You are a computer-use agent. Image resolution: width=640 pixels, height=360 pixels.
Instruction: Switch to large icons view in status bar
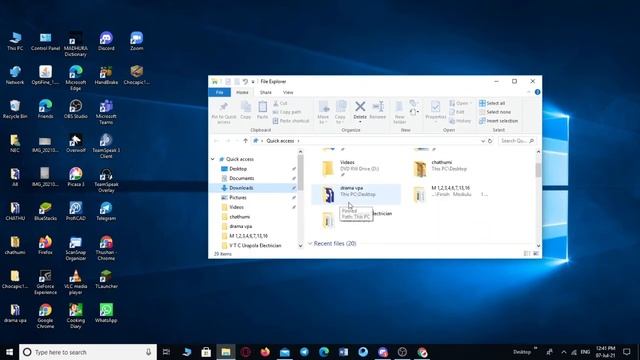tap(536, 254)
